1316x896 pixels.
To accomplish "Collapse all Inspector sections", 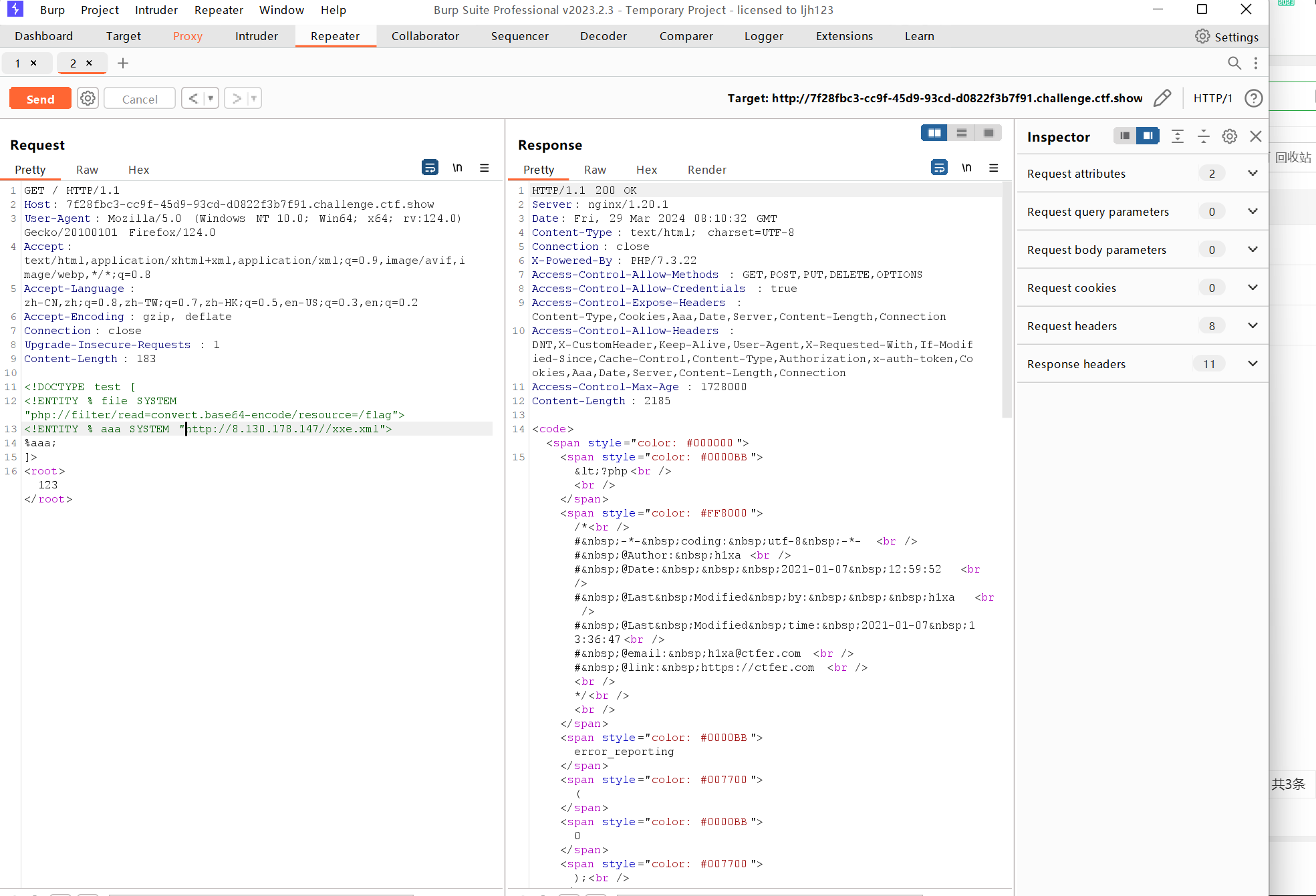I will [1204, 136].
